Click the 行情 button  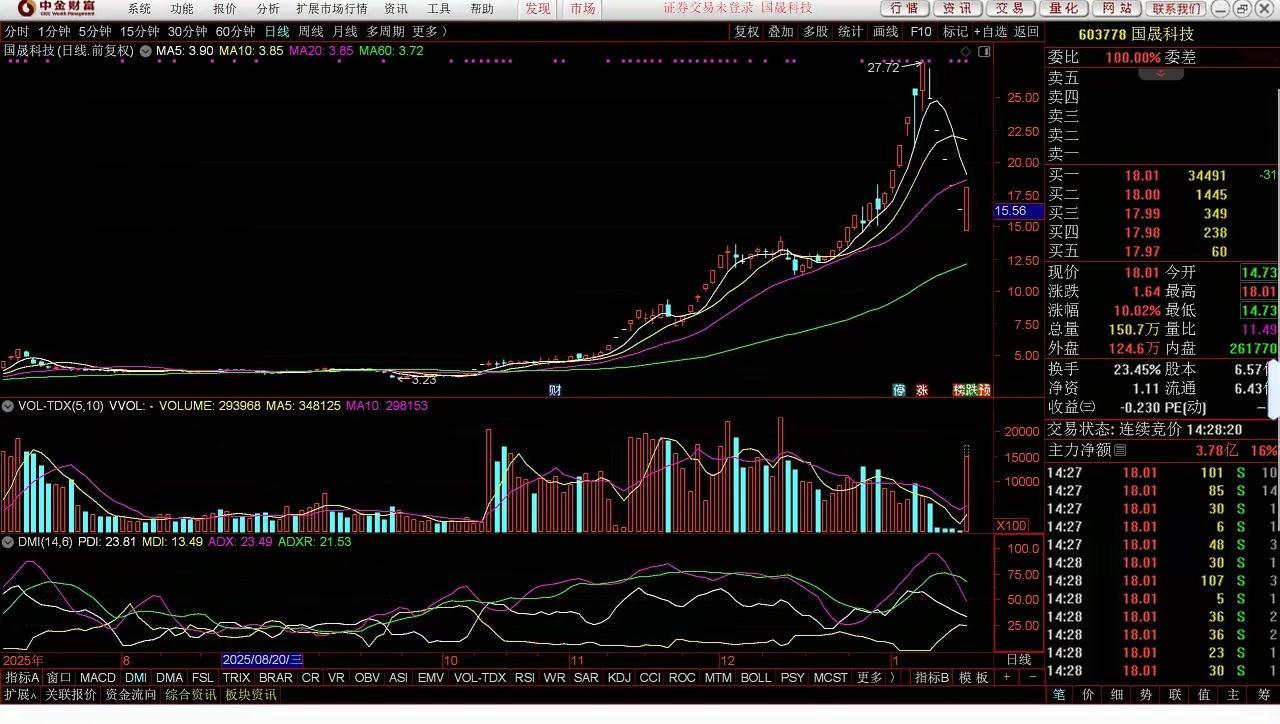click(904, 8)
